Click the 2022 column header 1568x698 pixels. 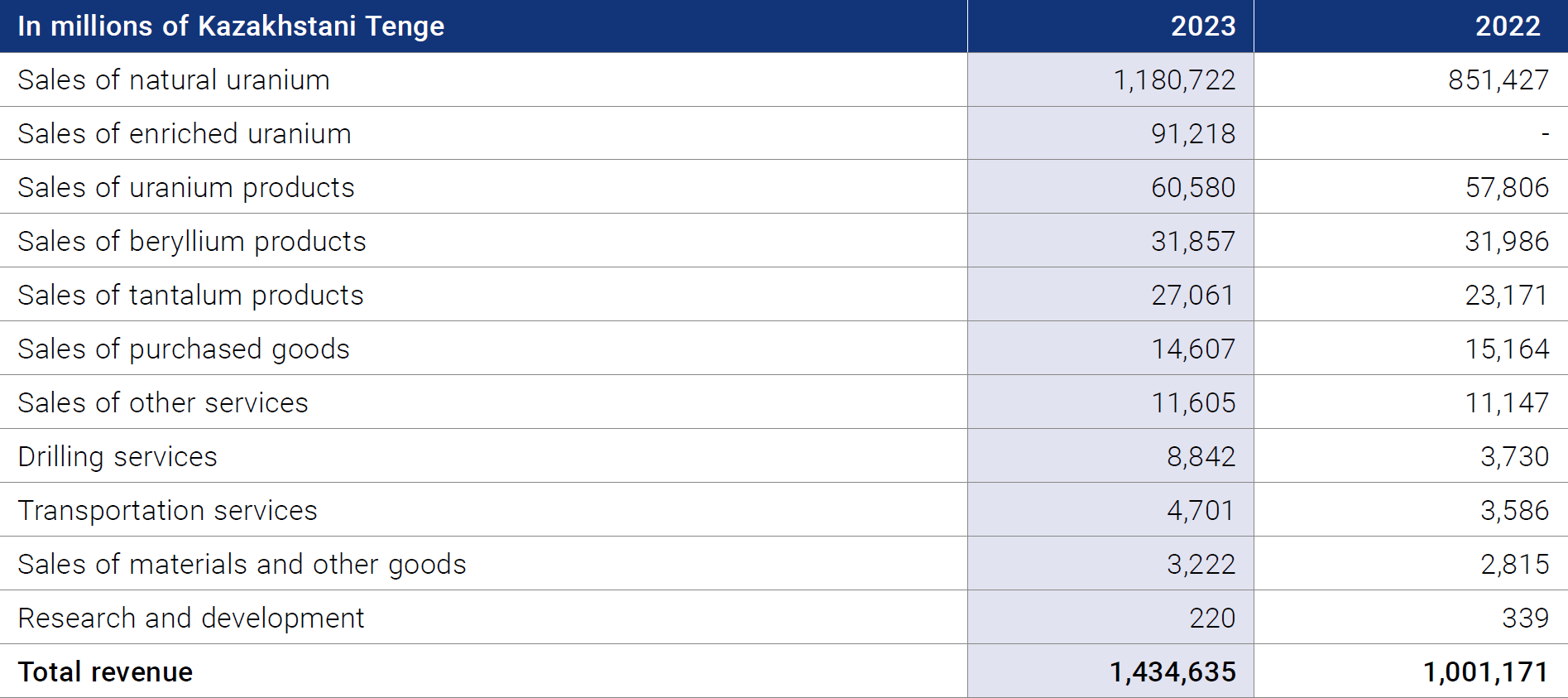1508,26
